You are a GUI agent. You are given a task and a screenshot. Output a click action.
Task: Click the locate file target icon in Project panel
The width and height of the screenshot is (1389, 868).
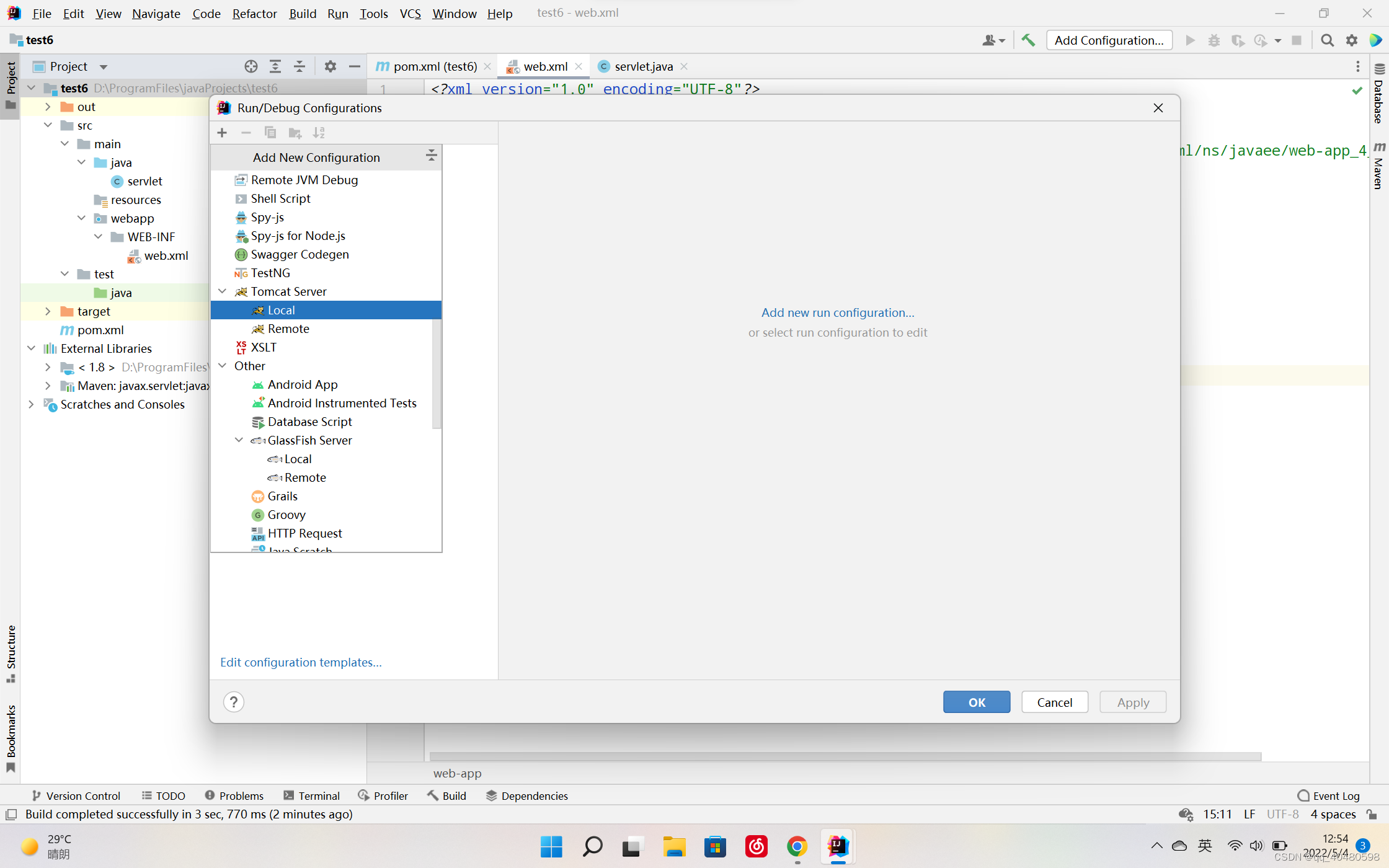click(x=251, y=66)
